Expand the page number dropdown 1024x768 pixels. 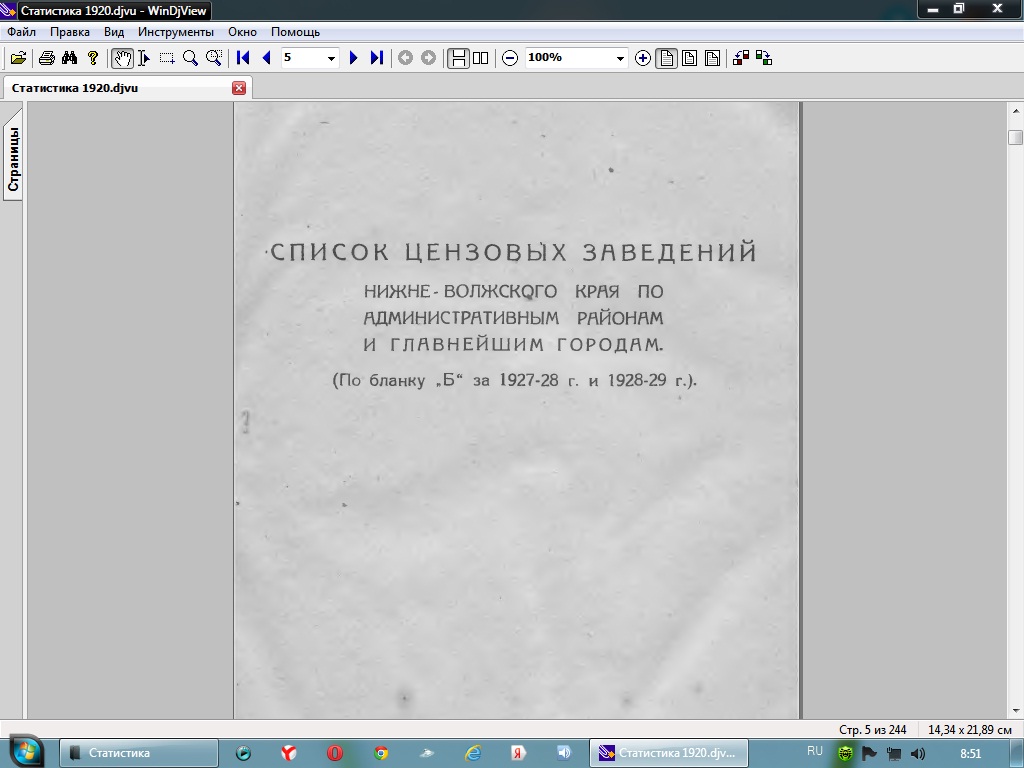click(332, 58)
